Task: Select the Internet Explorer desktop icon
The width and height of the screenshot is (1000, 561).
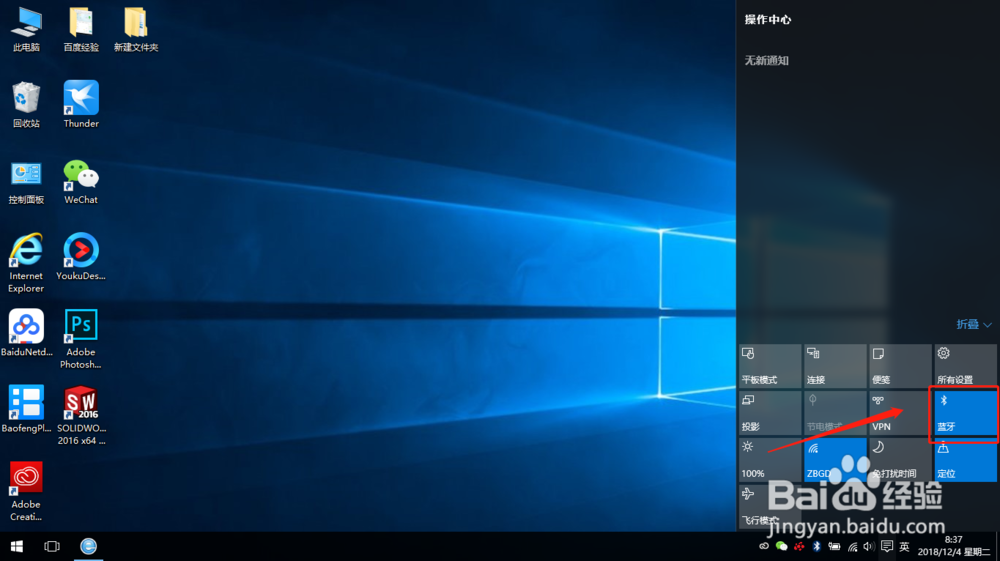Action: click(26, 263)
